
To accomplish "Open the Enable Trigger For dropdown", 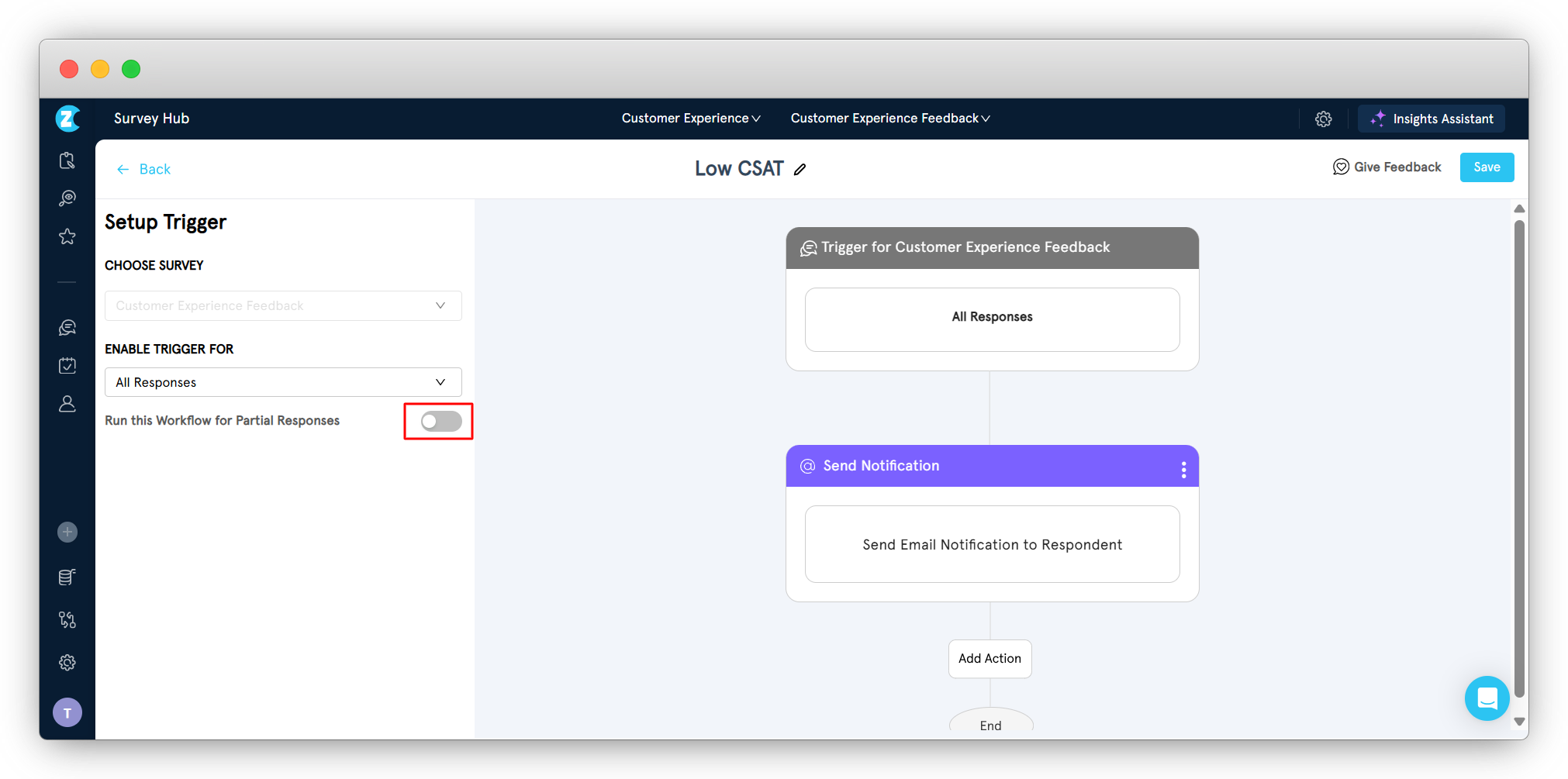I will 283,382.
